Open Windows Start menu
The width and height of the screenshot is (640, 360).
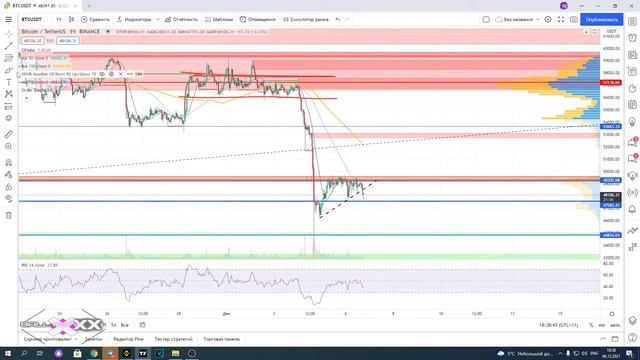click(x=8, y=353)
